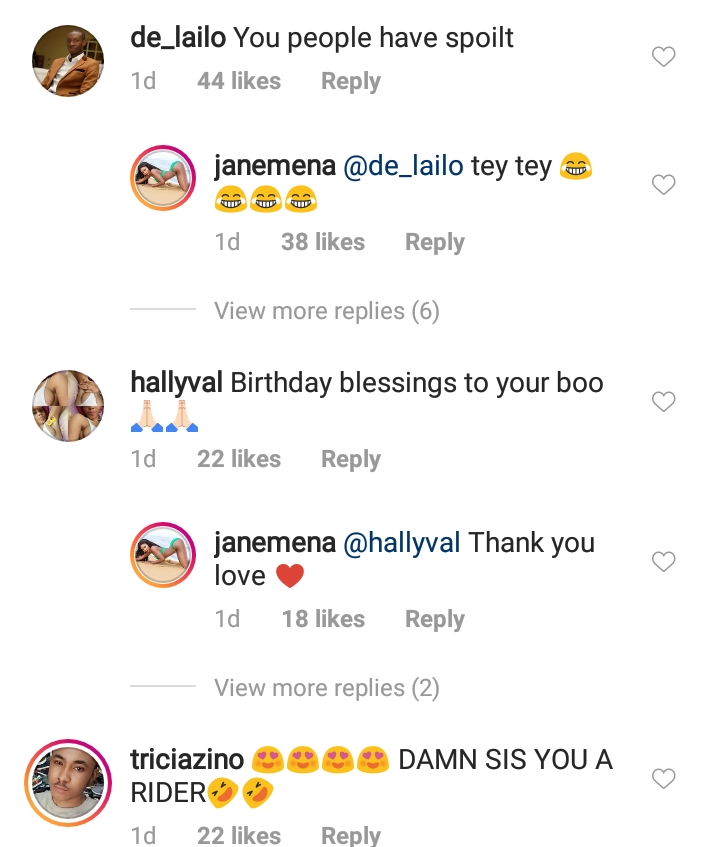Reply to hallyval's comment

[x=350, y=459]
